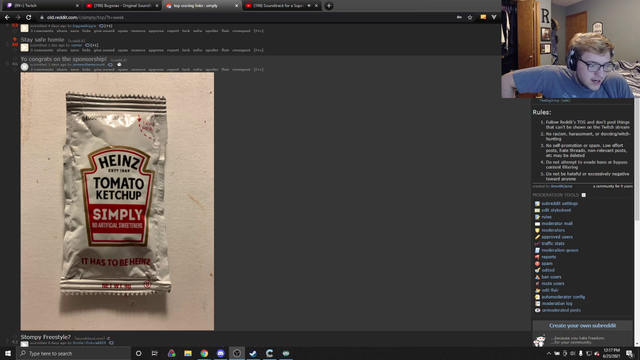
Task: Switch to the Bugsnax Original Soundtrack tab
Action: 121,6
